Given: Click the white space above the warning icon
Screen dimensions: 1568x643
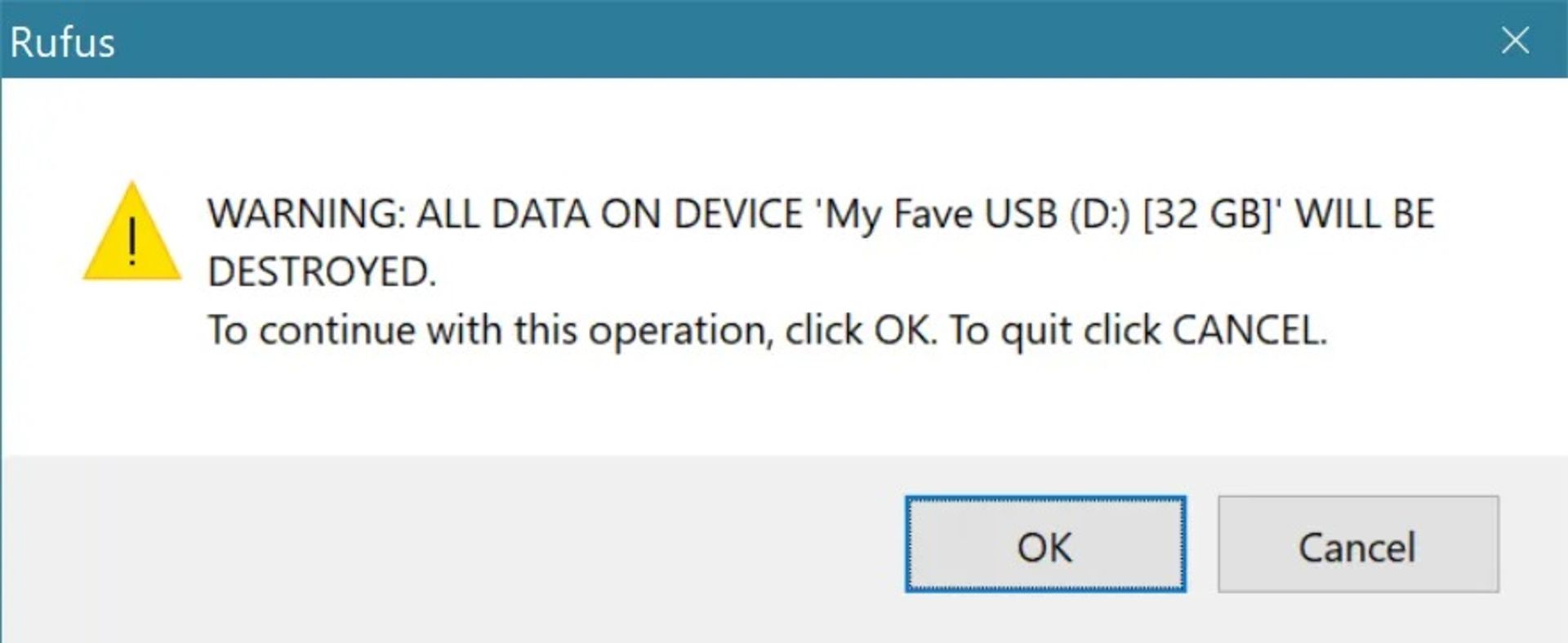Looking at the screenshot, I should coord(131,129).
